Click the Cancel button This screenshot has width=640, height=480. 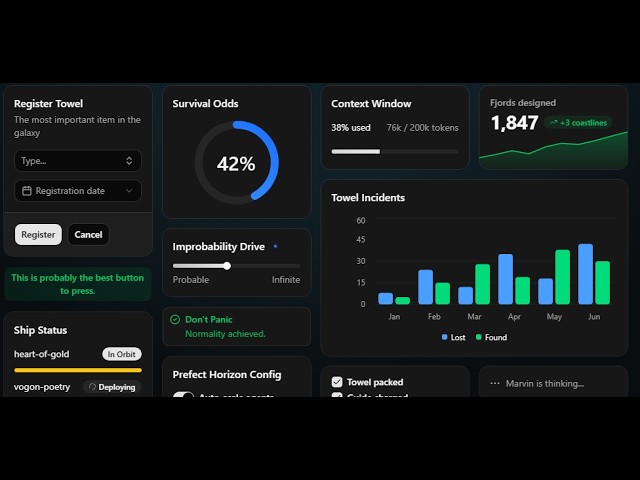[x=88, y=235]
